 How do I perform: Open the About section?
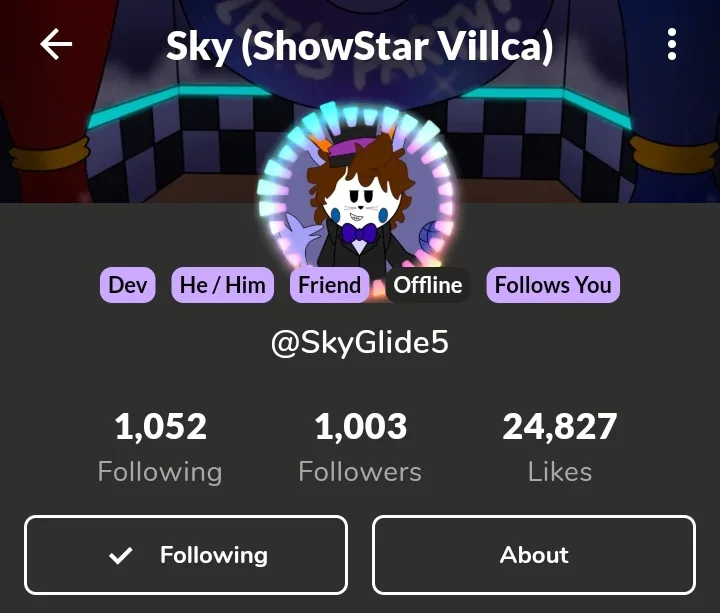tap(534, 555)
